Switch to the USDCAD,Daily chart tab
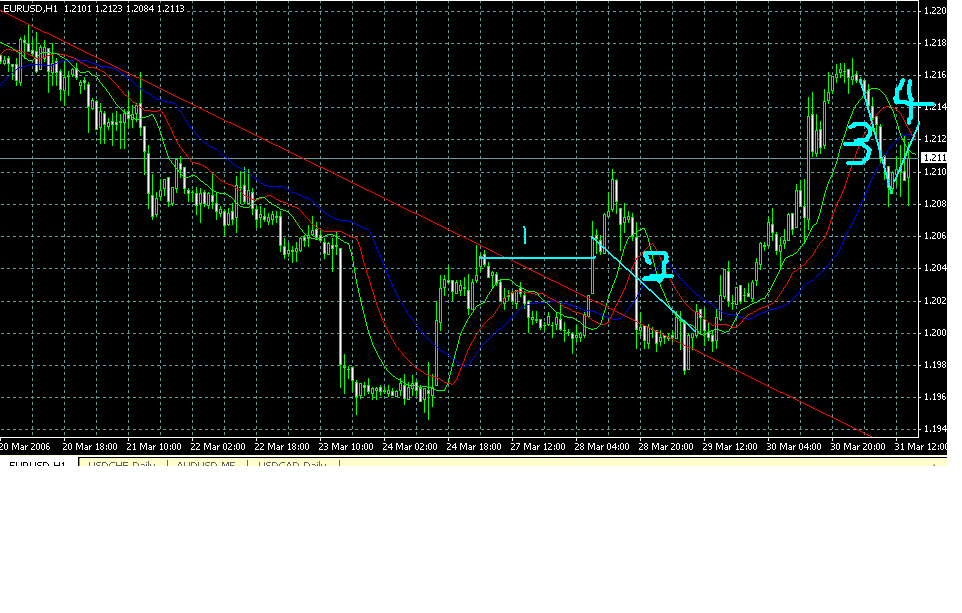 click(292, 463)
